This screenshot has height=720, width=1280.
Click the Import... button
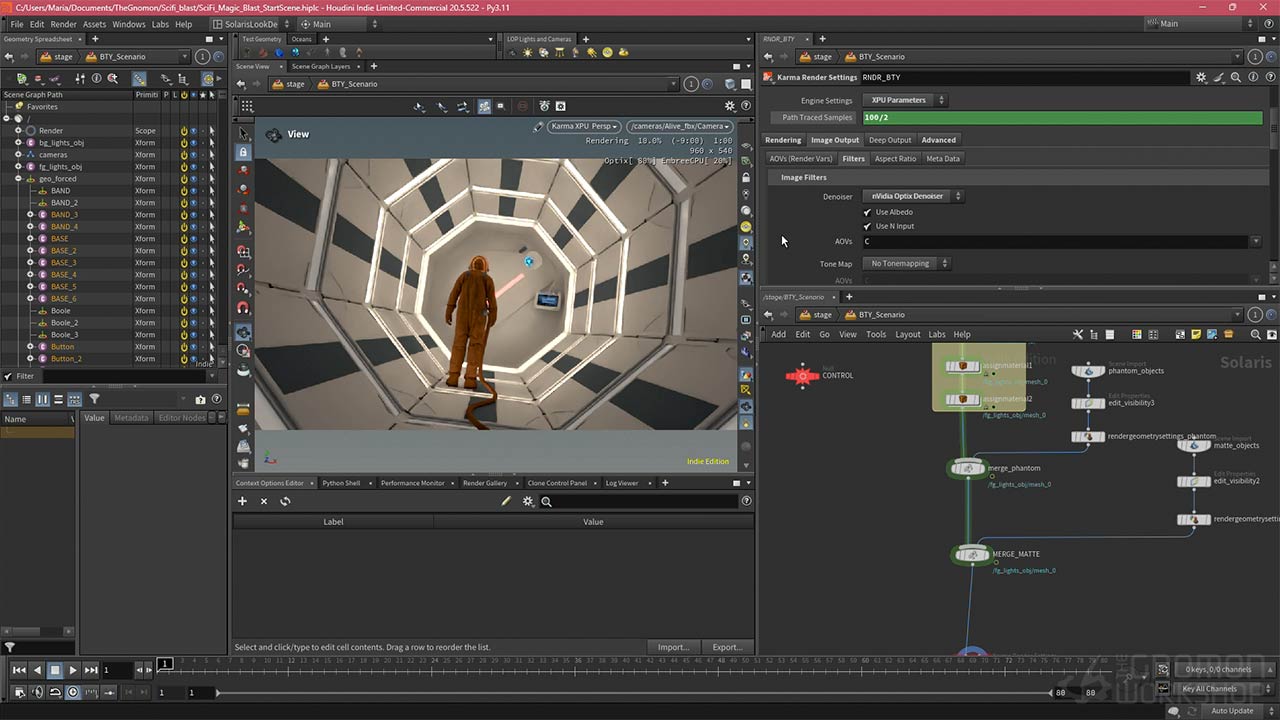673,647
